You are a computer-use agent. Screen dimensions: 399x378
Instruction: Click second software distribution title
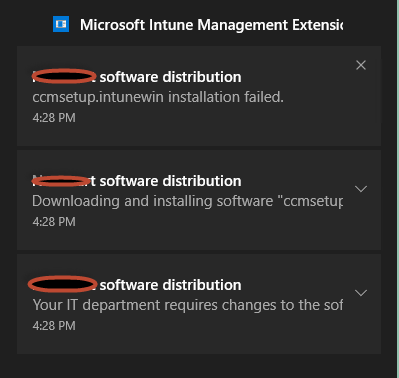tap(170, 181)
